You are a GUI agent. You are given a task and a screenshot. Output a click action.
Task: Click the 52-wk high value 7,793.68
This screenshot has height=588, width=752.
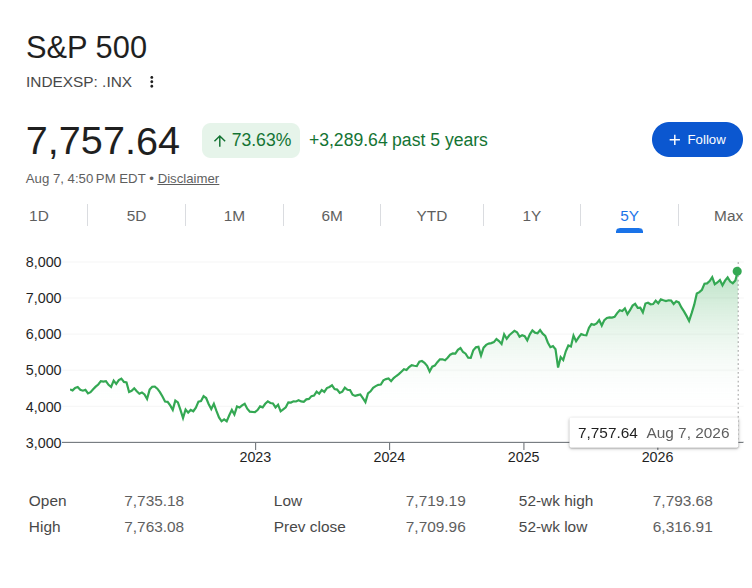pyautogui.click(x=682, y=501)
